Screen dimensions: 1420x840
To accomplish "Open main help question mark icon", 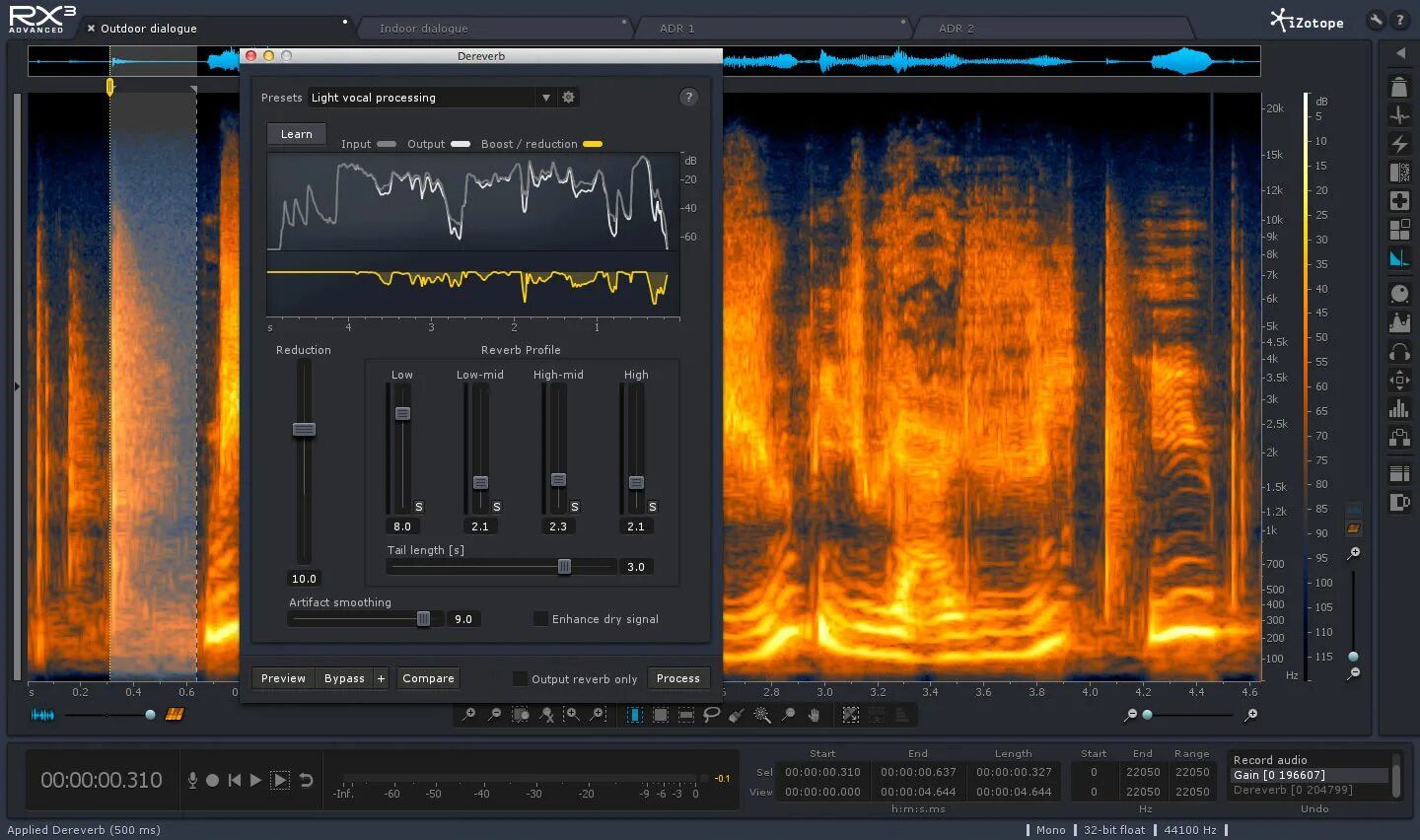I will pos(1399,20).
